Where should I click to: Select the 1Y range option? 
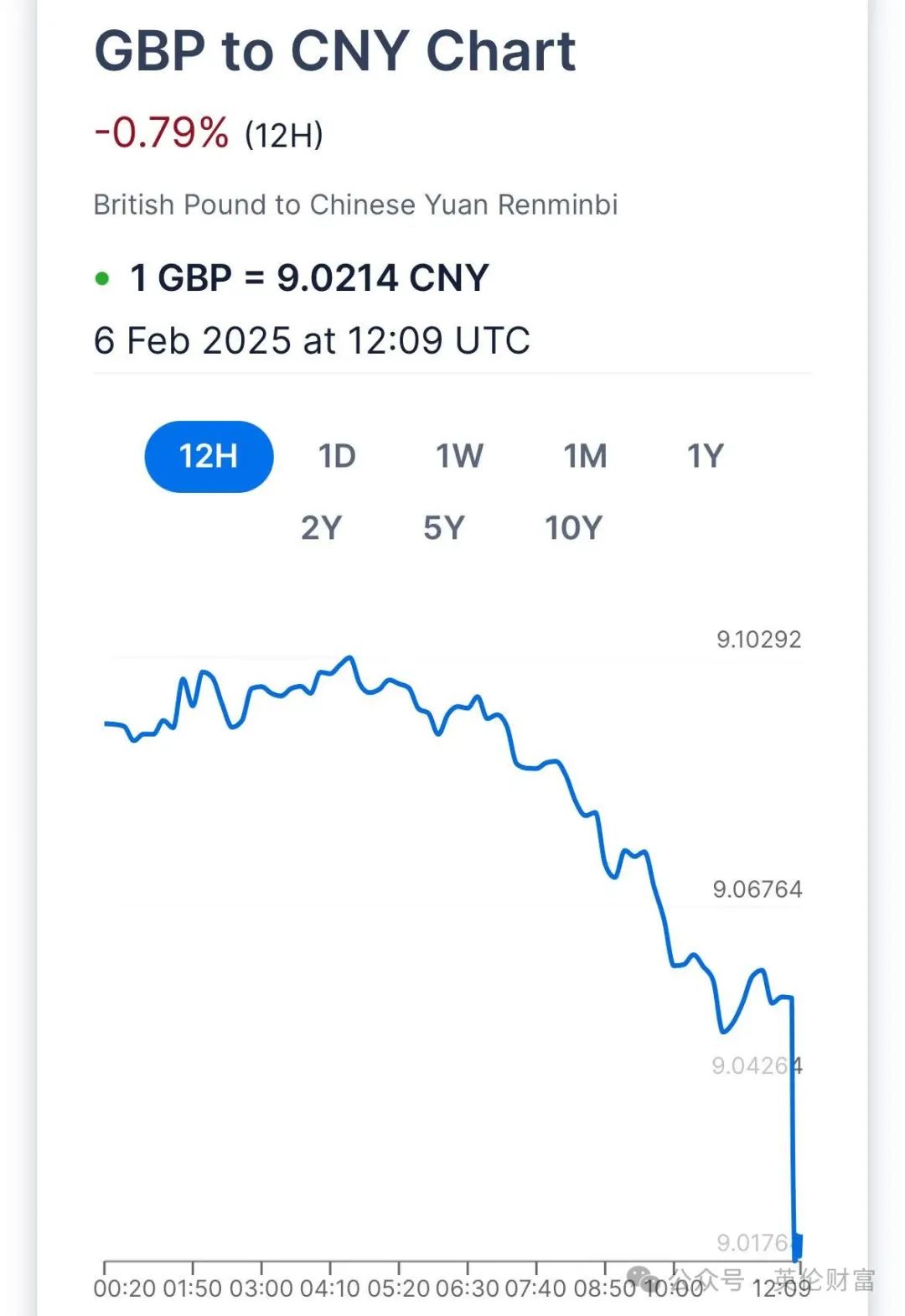[x=705, y=456]
